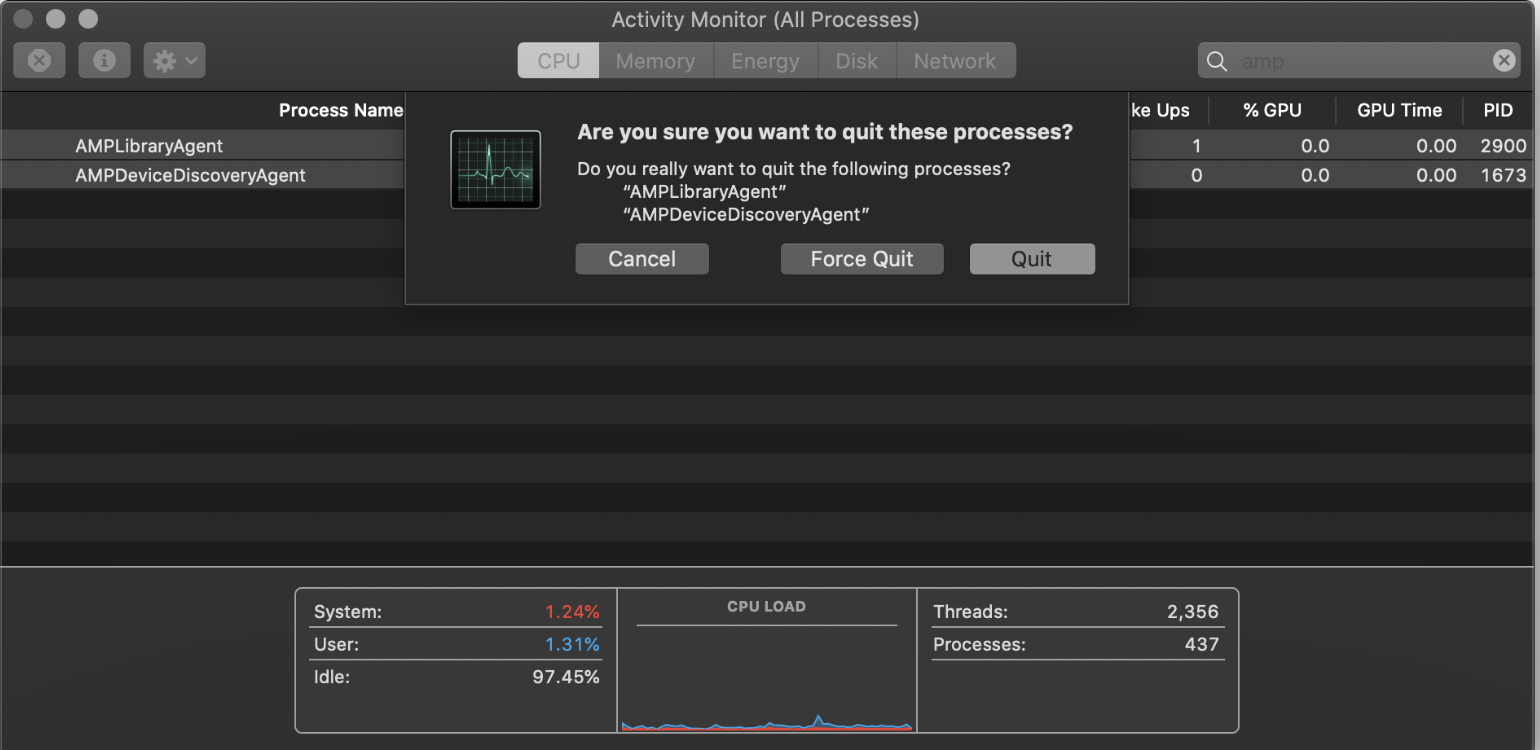Open process info via the i toolbar icon
1540x750 pixels.
coord(104,60)
